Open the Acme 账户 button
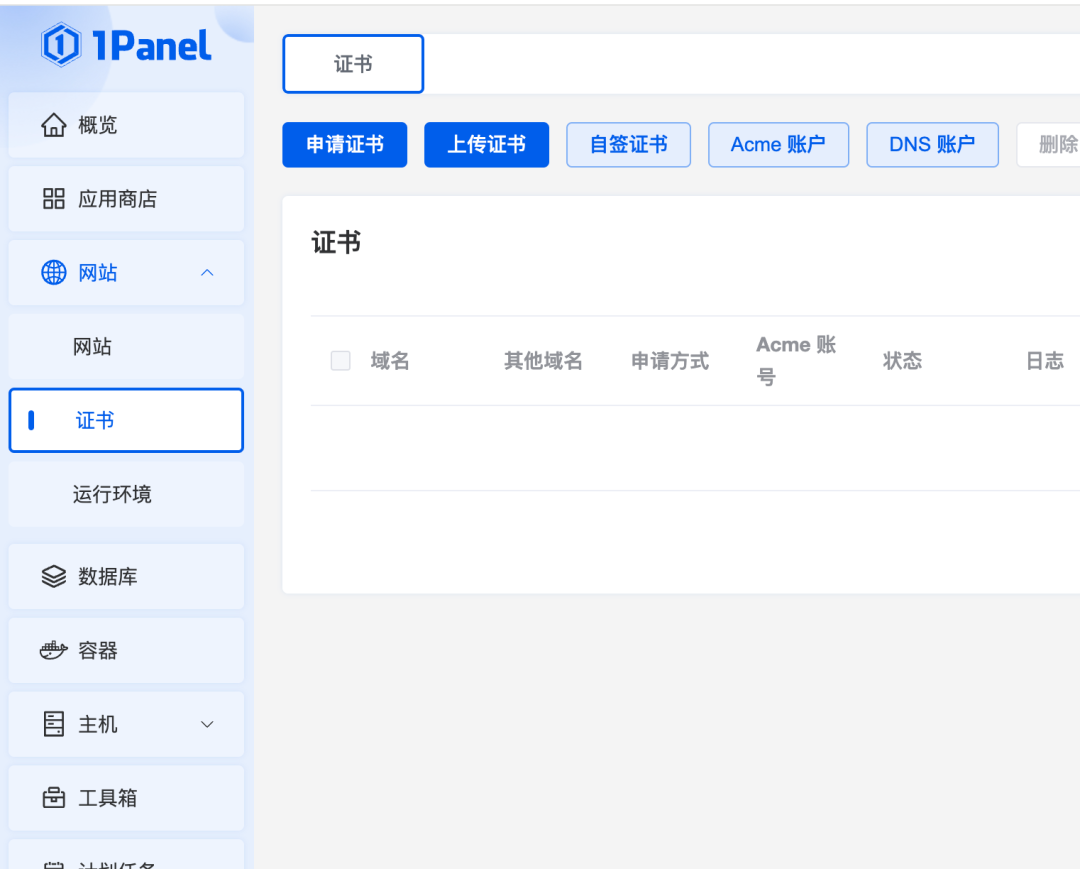 [778, 145]
